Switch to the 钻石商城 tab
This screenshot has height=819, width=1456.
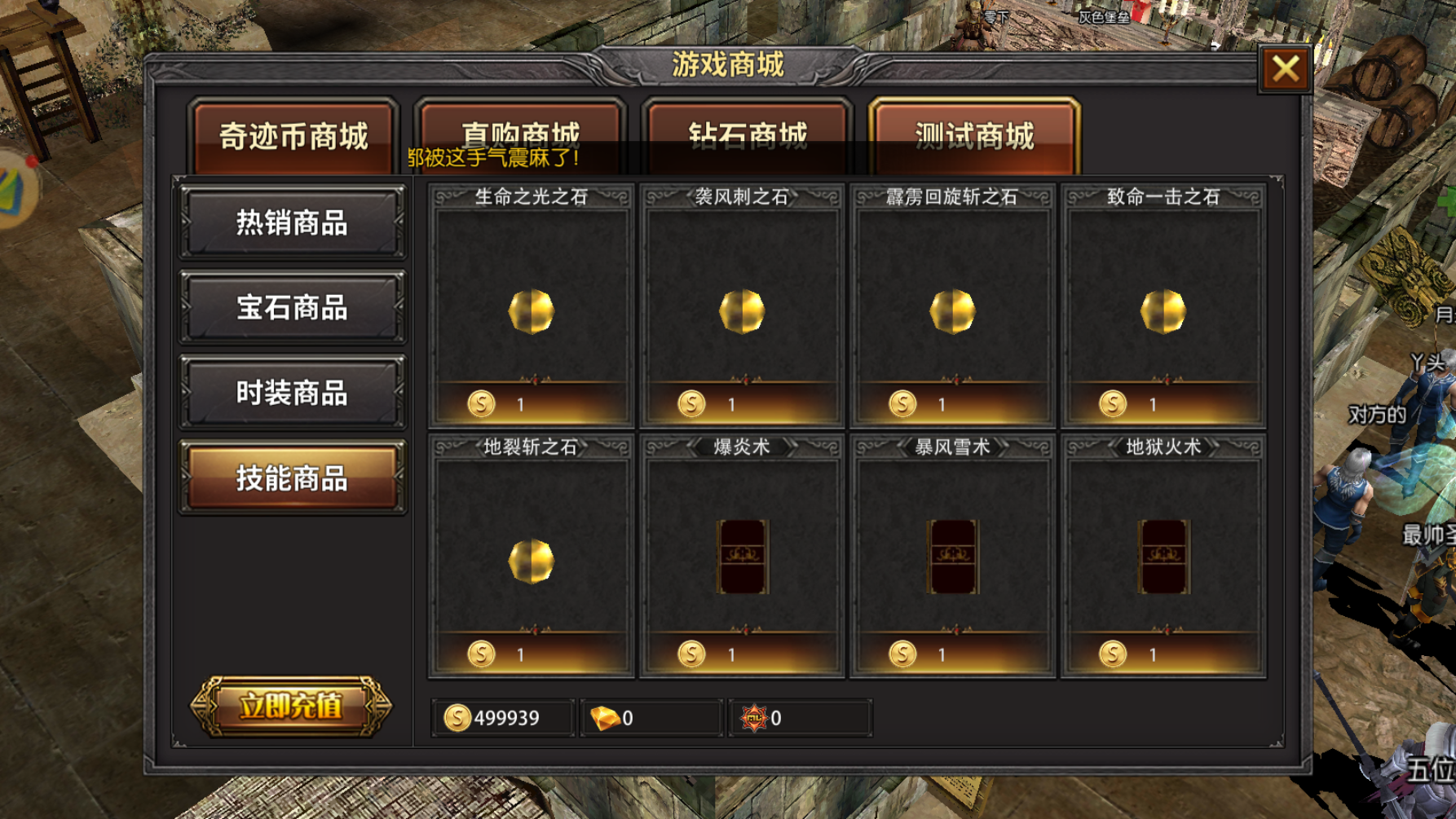coord(748,137)
